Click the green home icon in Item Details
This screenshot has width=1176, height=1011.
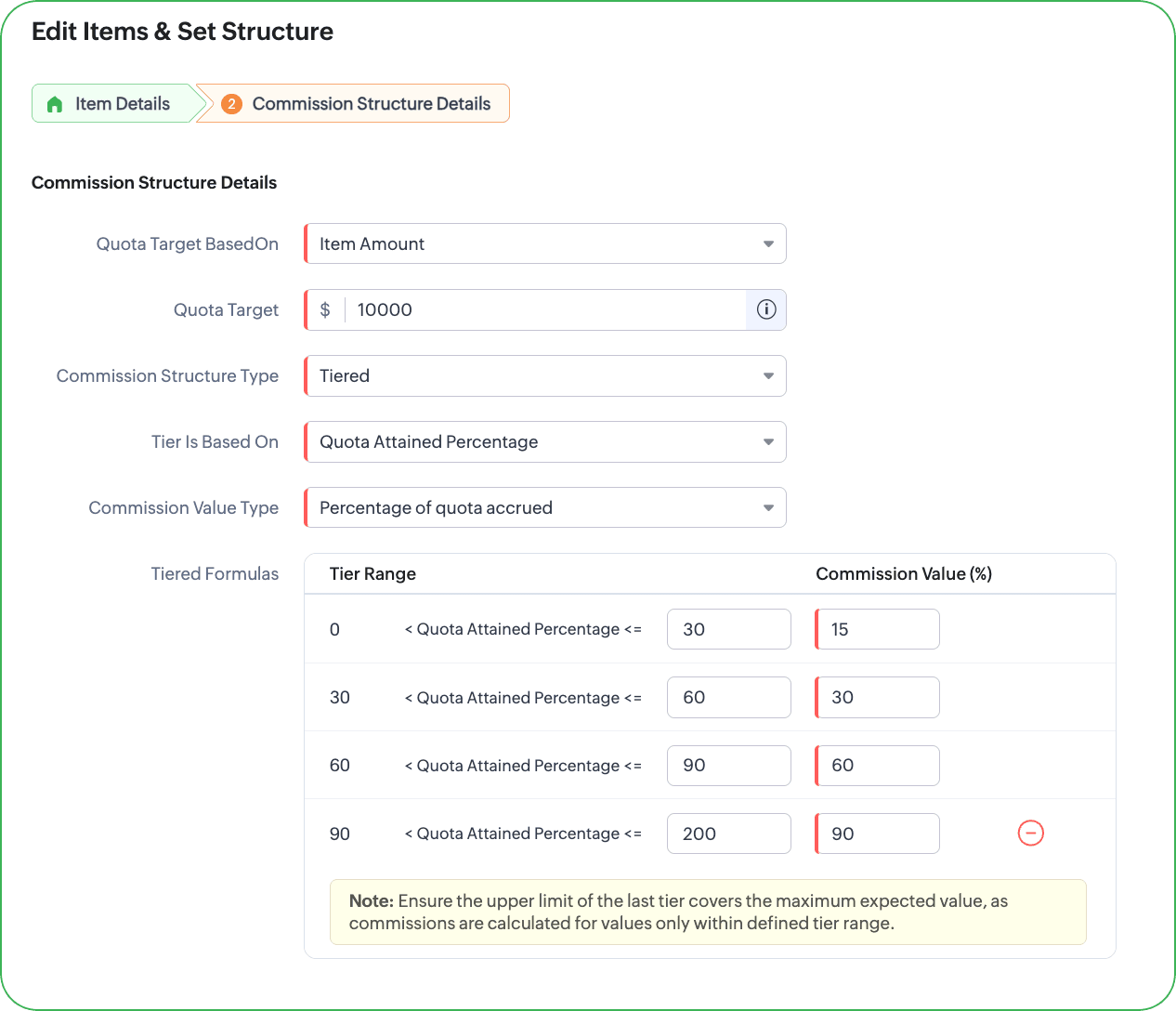tap(55, 104)
